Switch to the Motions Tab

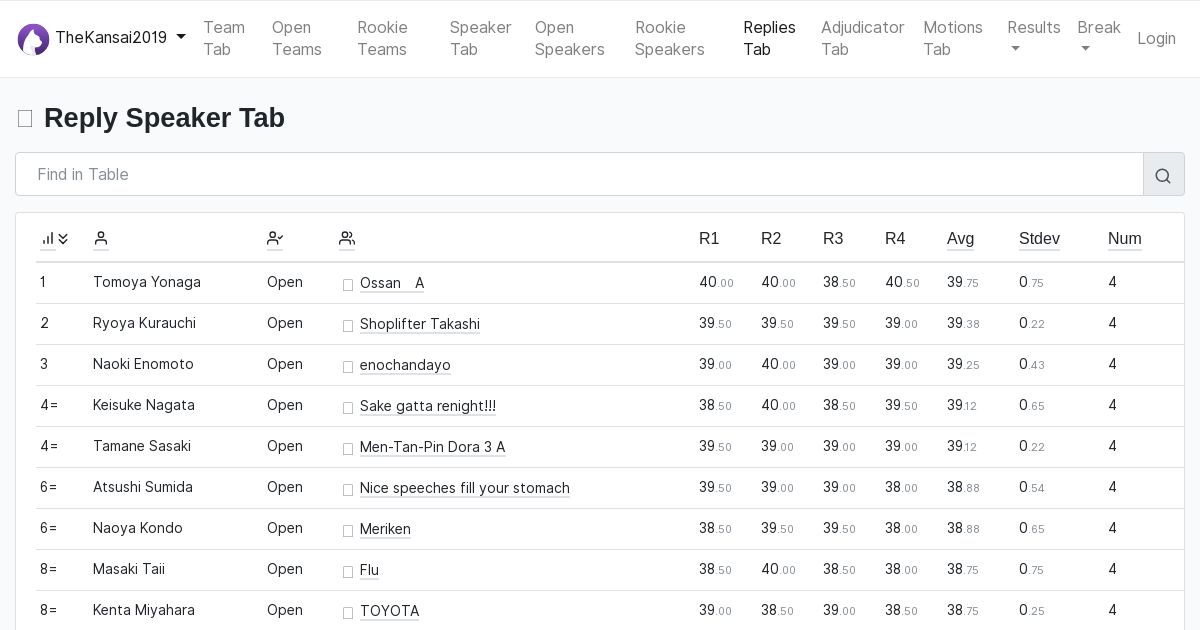tap(952, 38)
